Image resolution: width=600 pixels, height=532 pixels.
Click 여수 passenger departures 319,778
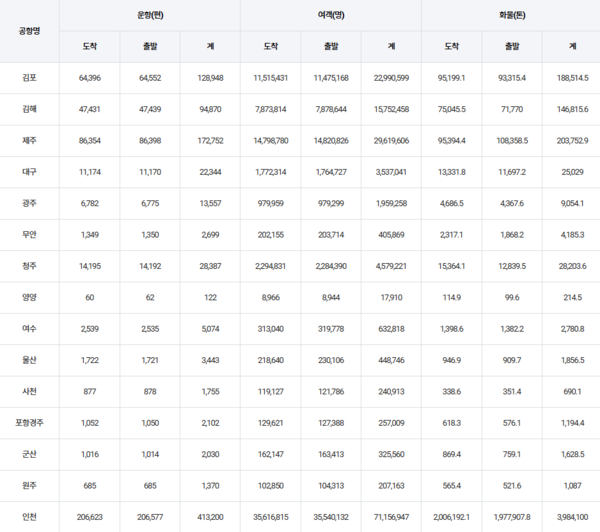pyautogui.click(x=331, y=329)
